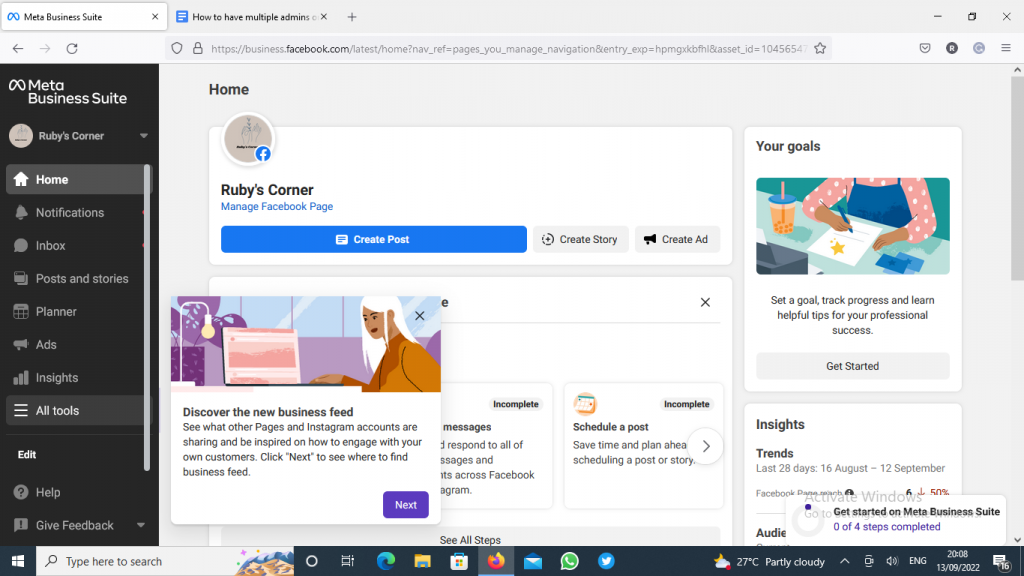Image resolution: width=1024 pixels, height=576 pixels.
Task: Click Ruby's Corner page profile picture
Action: click(x=248, y=138)
